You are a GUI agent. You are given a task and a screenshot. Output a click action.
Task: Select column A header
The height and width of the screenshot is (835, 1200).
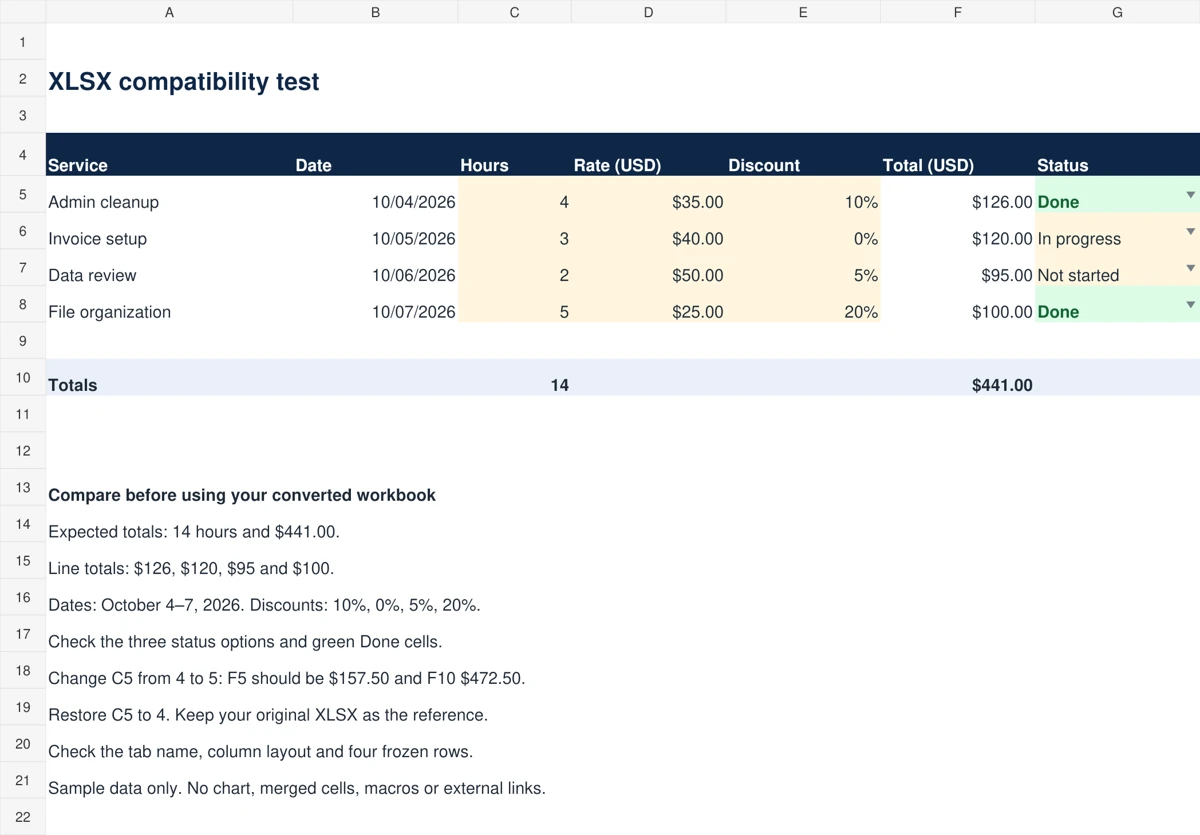click(x=169, y=12)
